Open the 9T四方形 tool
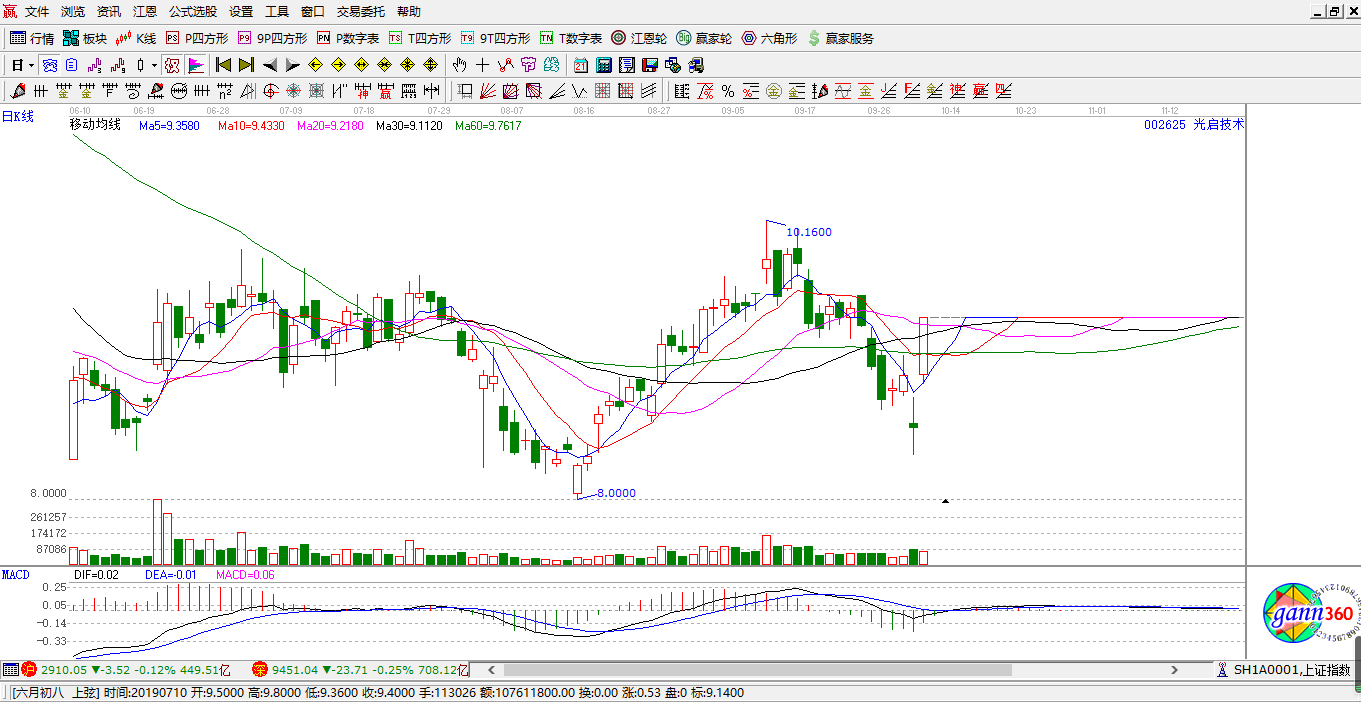 pyautogui.click(x=495, y=38)
